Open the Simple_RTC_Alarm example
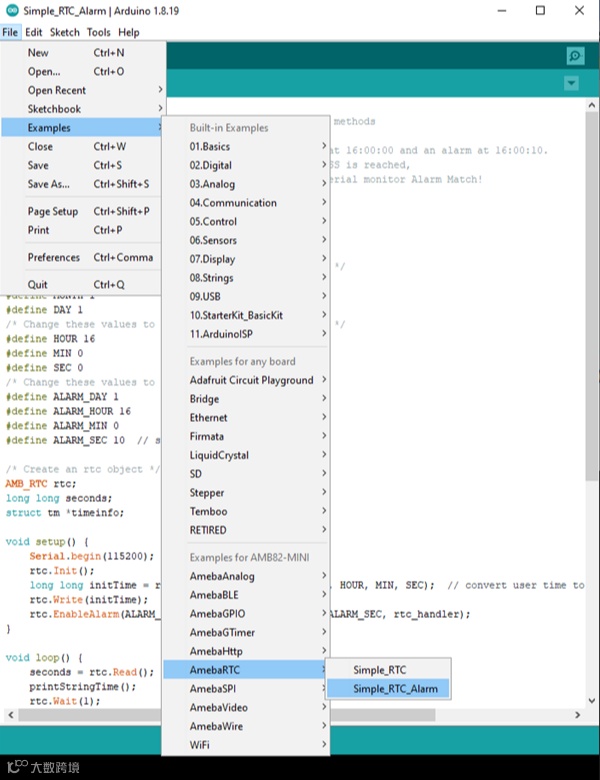600x780 pixels. click(388, 689)
